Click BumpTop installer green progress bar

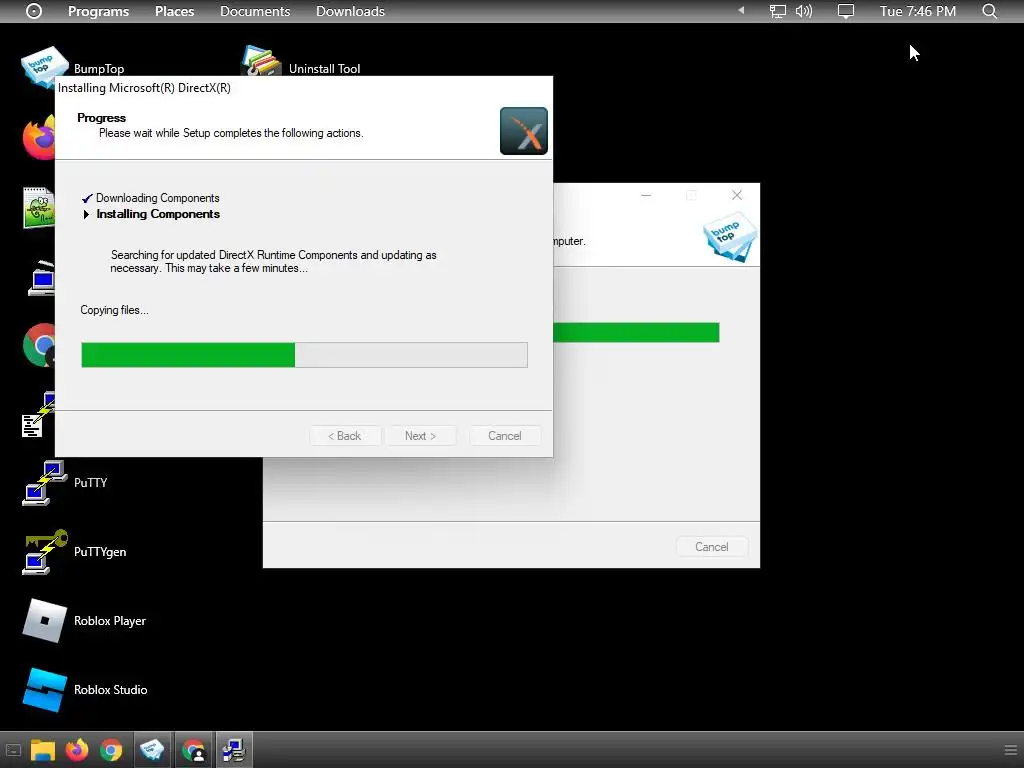point(636,332)
